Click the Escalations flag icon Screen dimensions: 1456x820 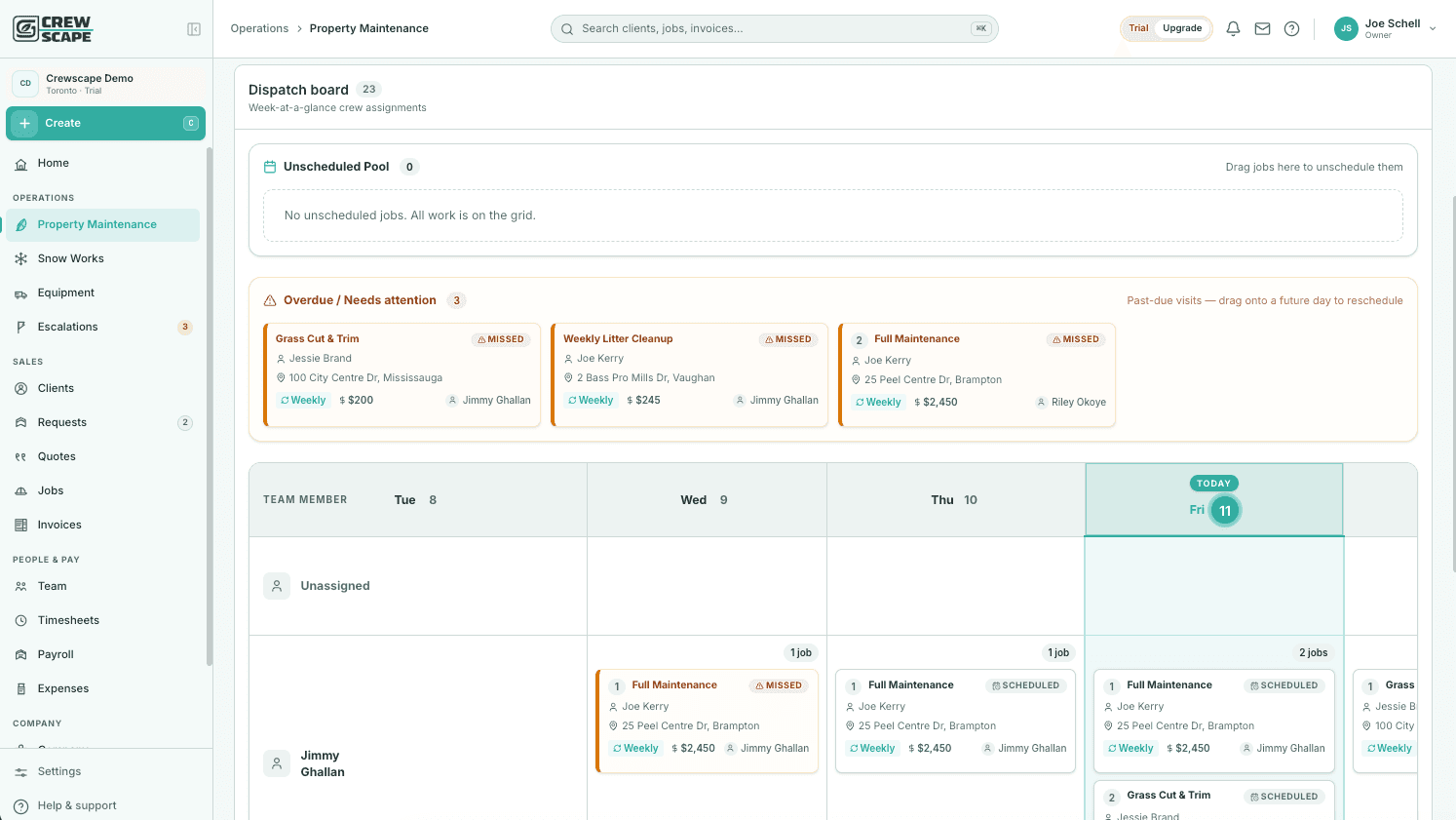coord(21,328)
